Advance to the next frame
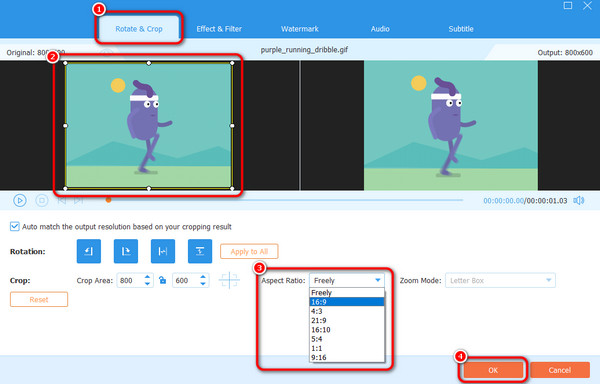Screen dimensions: 600x384 point(78,200)
